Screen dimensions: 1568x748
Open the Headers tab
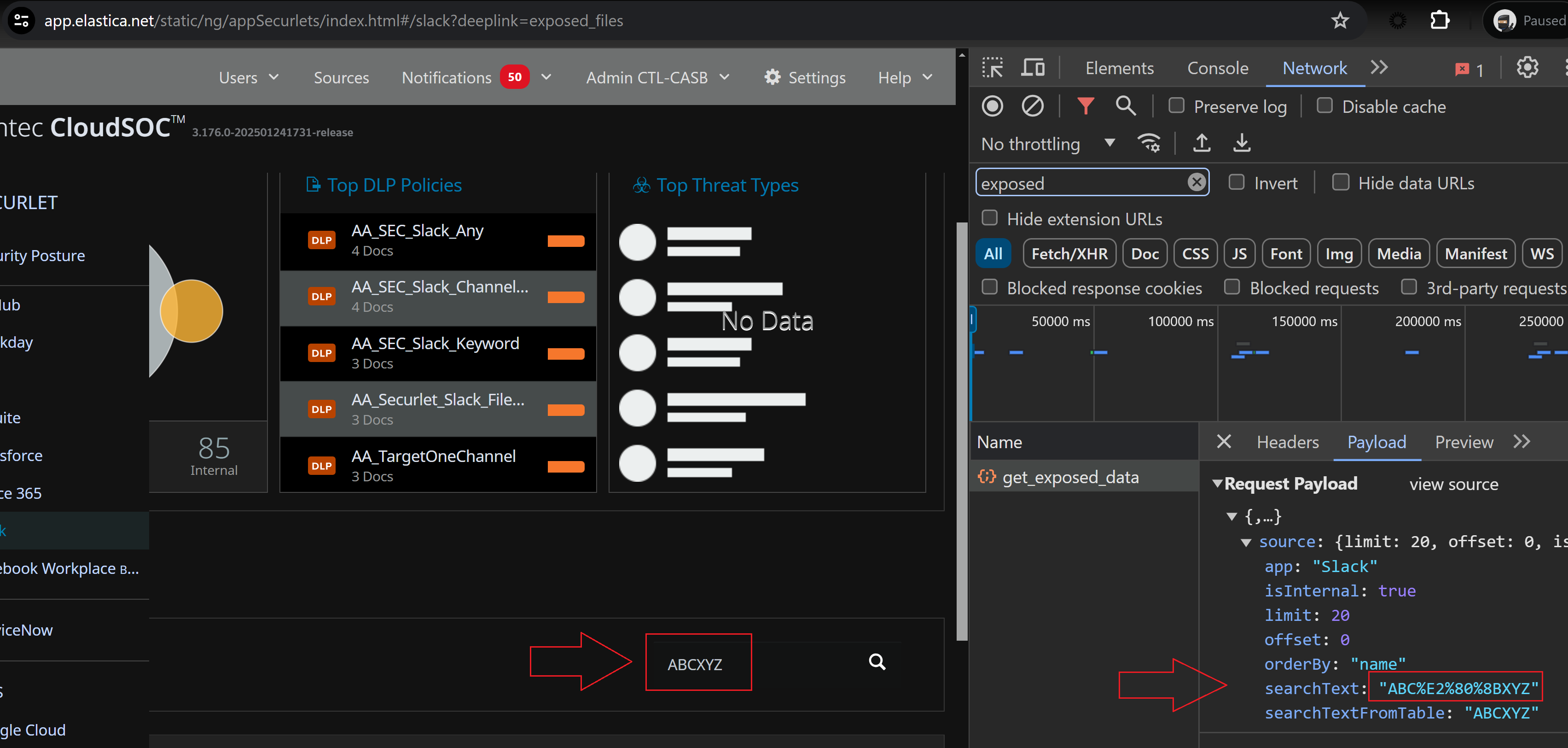pyautogui.click(x=1287, y=442)
